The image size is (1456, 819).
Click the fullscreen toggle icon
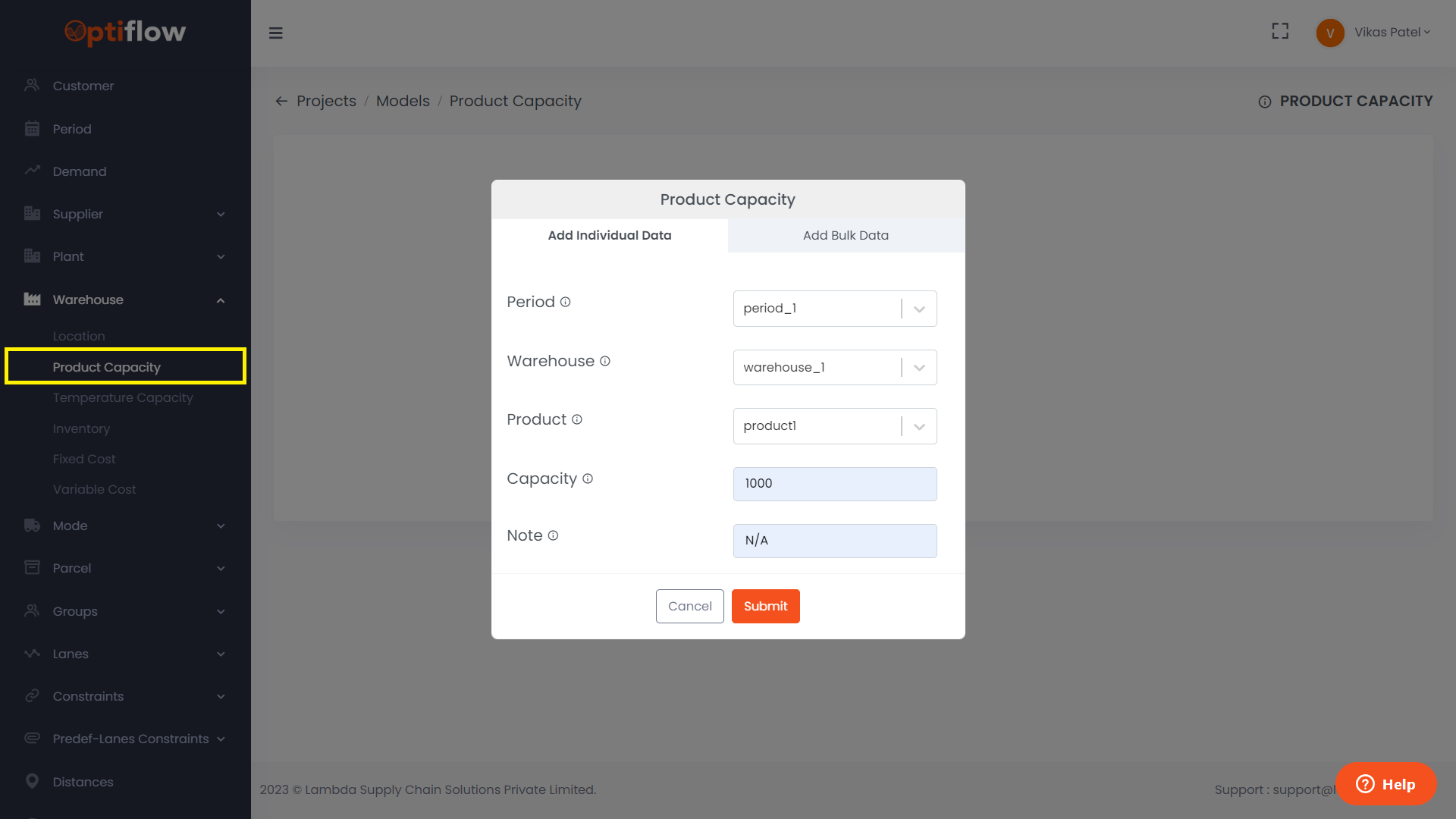click(1279, 31)
